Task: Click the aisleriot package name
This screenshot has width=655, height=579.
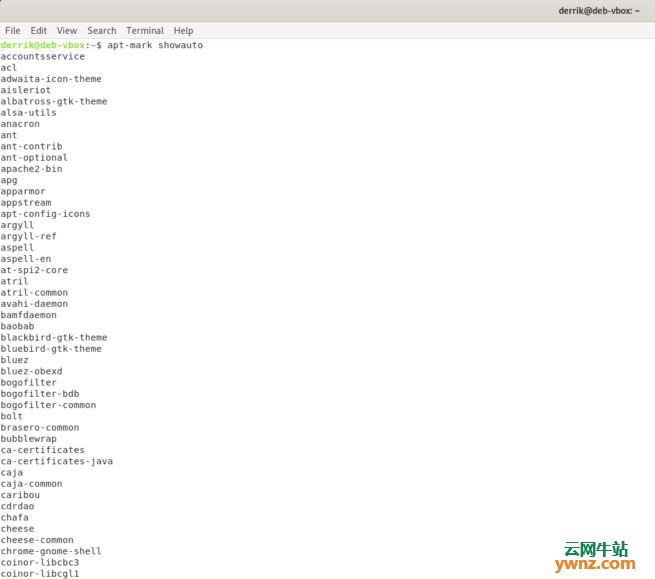Action: point(25,90)
